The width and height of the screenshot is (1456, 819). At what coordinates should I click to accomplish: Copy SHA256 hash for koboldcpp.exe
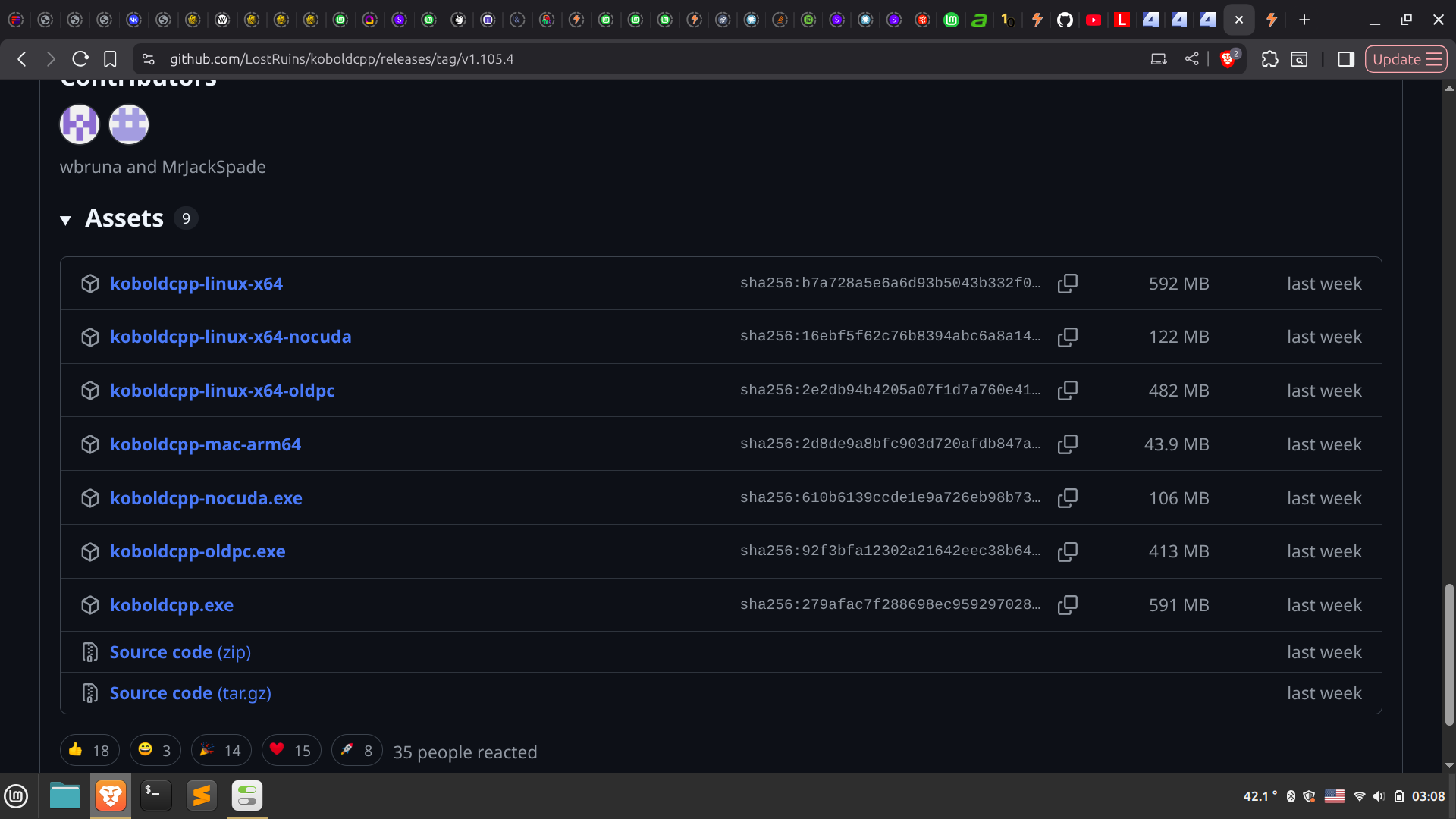coord(1067,605)
